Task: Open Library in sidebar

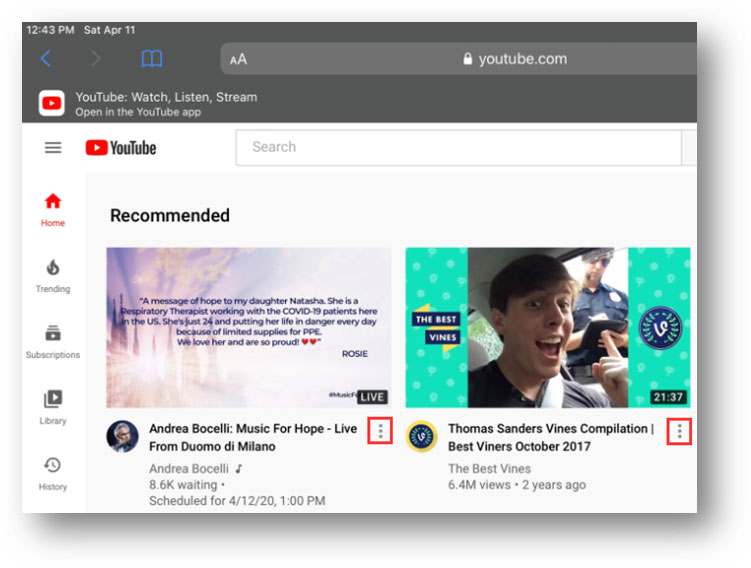Action: (53, 408)
